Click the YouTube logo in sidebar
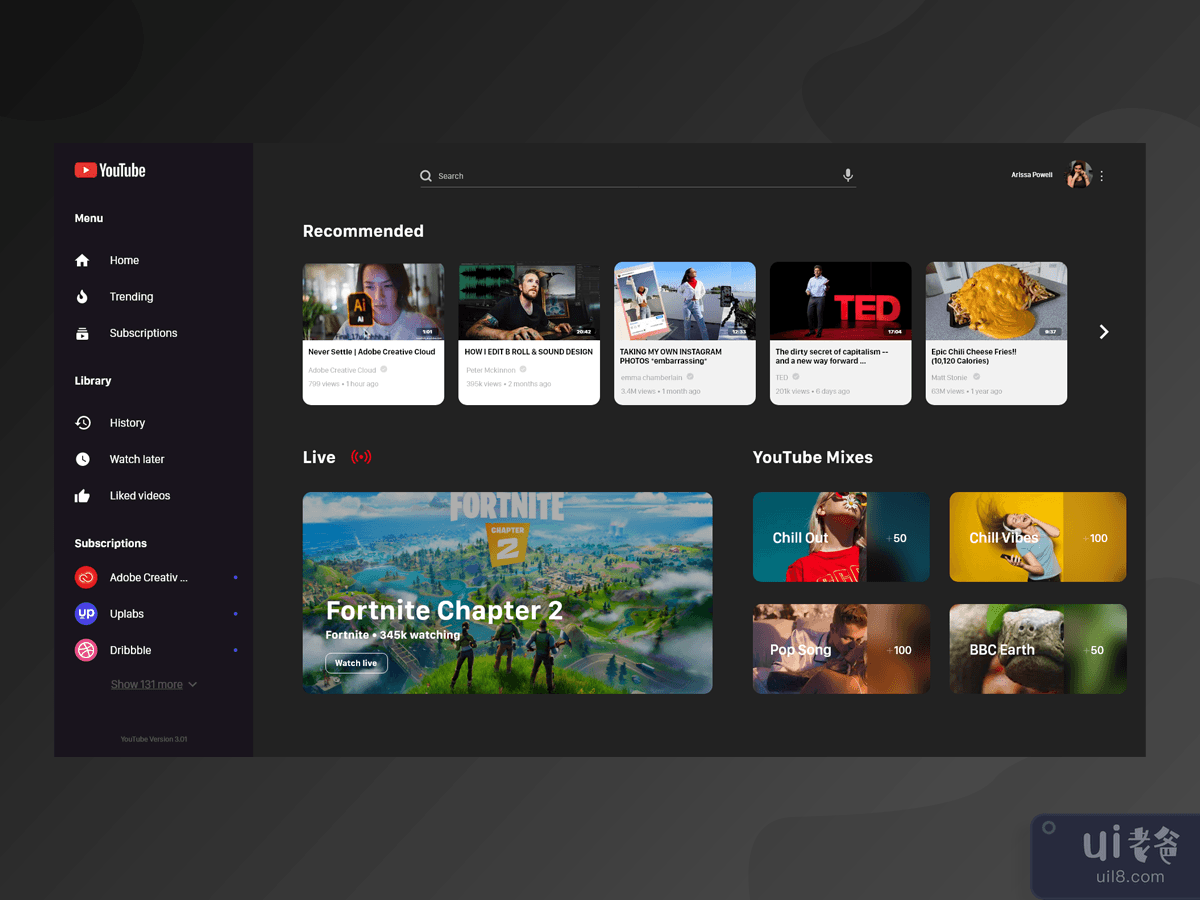Screen dimensions: 1200x900 pos(110,171)
